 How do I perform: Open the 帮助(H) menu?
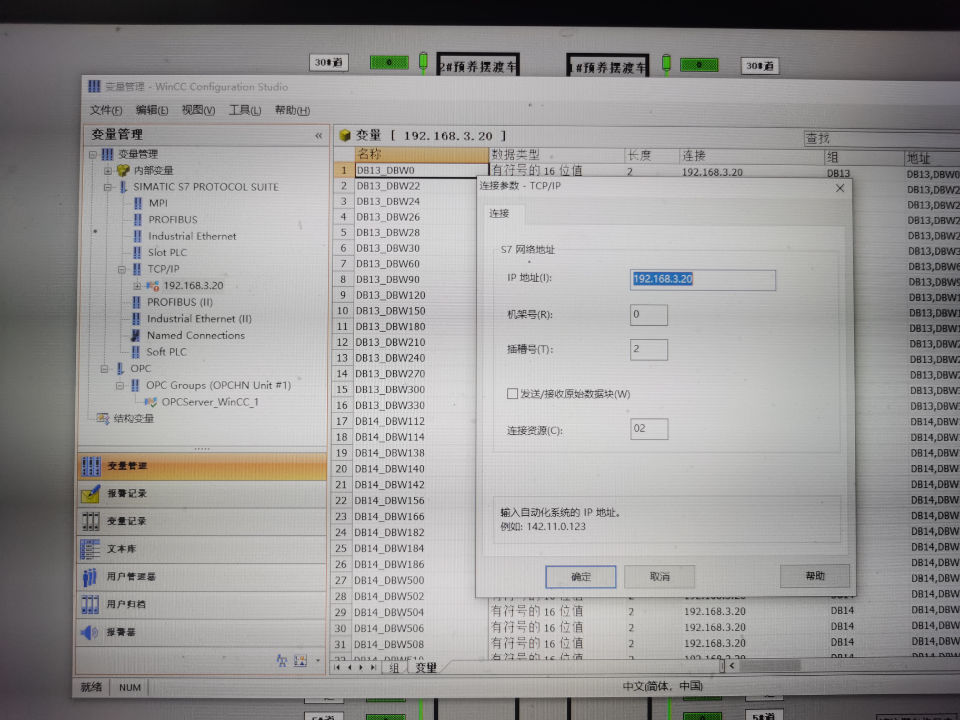tap(292, 110)
